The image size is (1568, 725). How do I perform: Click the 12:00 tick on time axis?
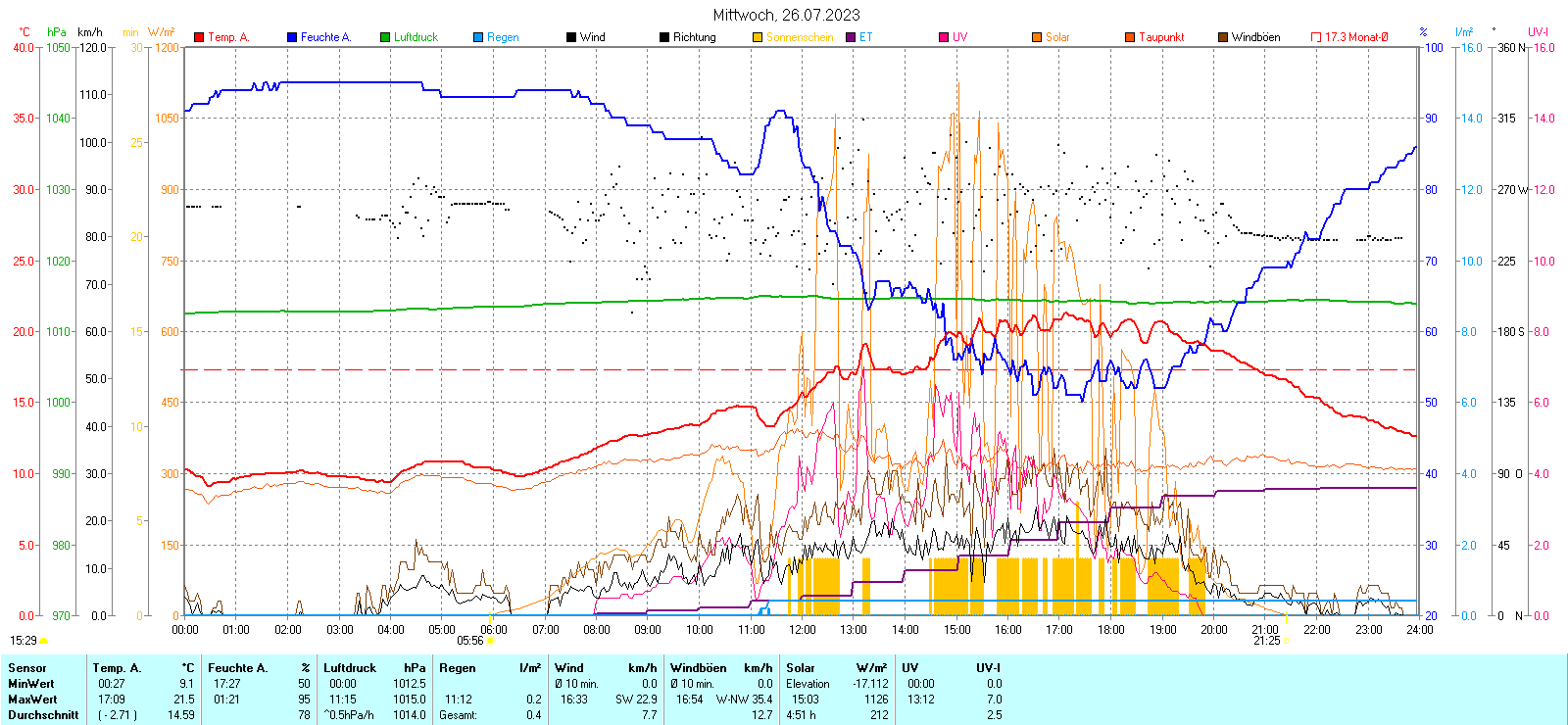coord(803,629)
